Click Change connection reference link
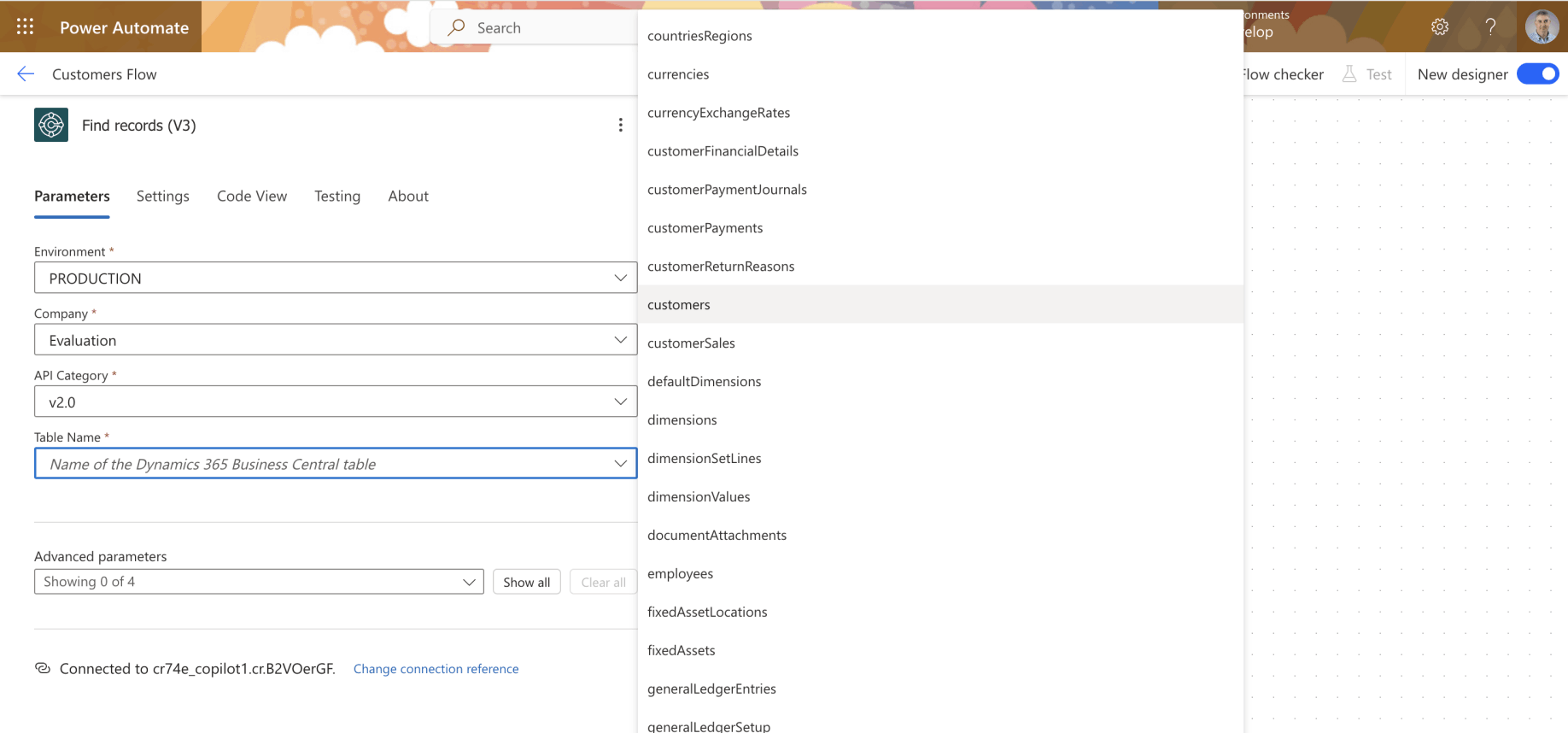Screen dimensions: 1568x733 click(436, 669)
